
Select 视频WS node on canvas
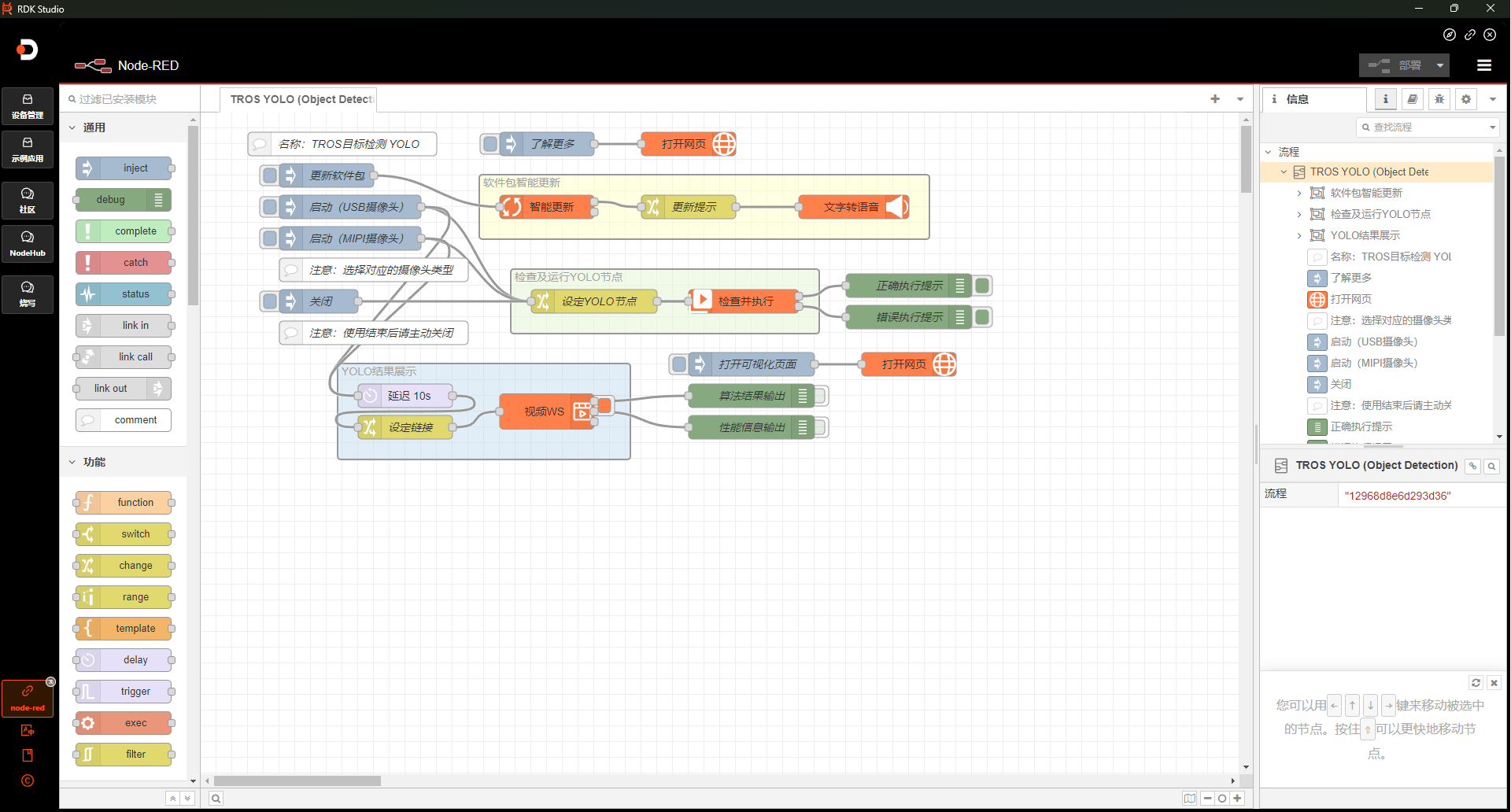click(x=547, y=412)
